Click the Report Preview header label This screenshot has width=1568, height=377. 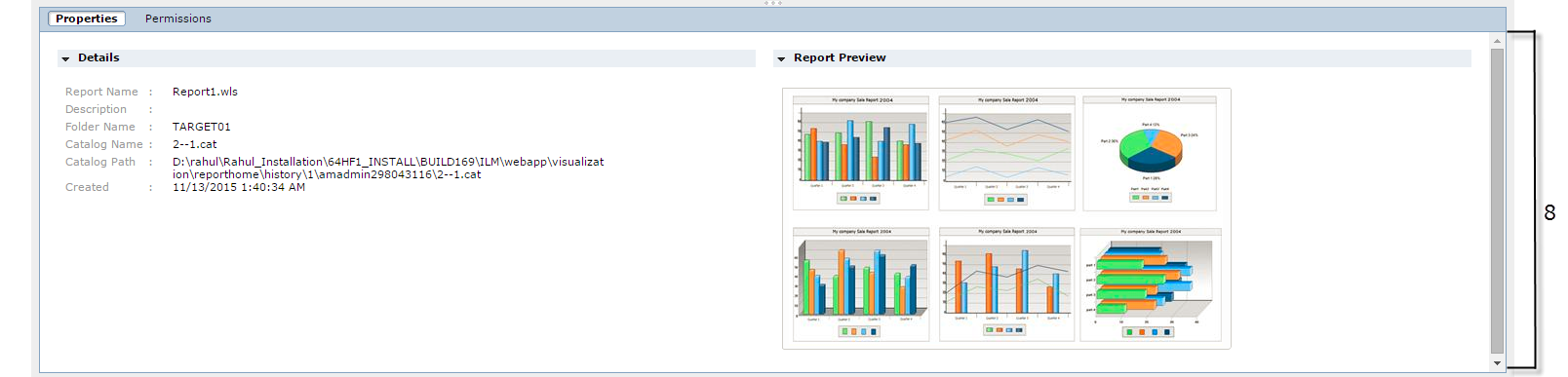840,58
